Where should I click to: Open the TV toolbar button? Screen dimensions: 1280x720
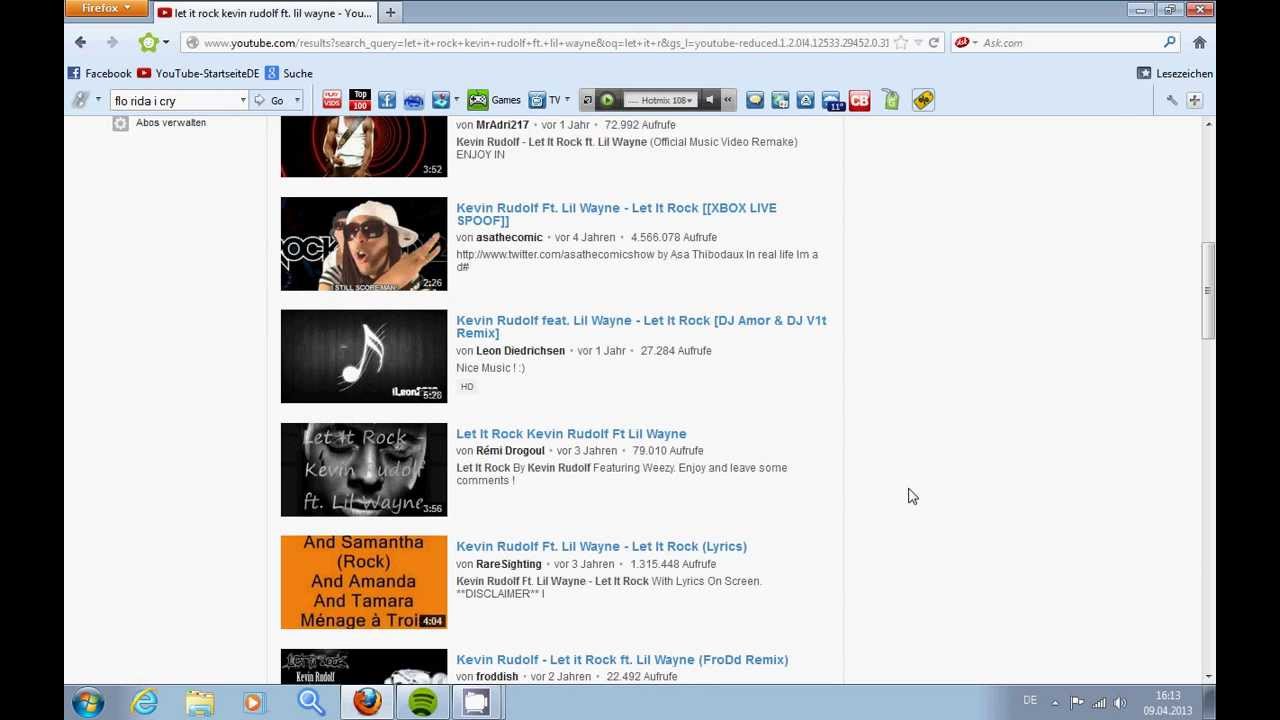(x=545, y=100)
